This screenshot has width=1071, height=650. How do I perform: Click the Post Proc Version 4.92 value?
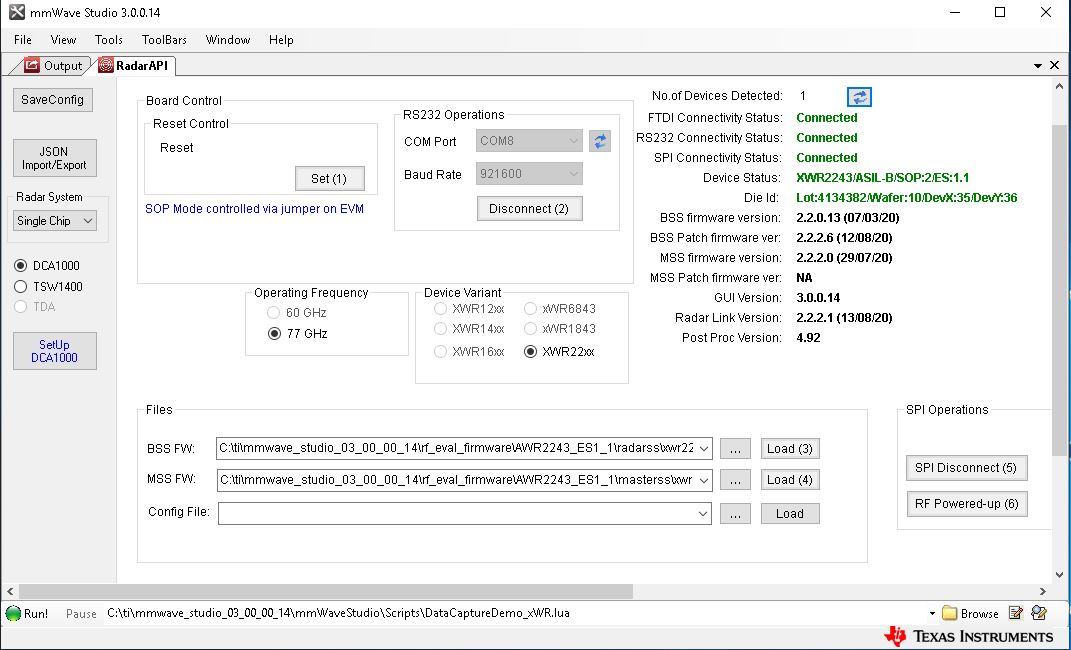pos(808,338)
